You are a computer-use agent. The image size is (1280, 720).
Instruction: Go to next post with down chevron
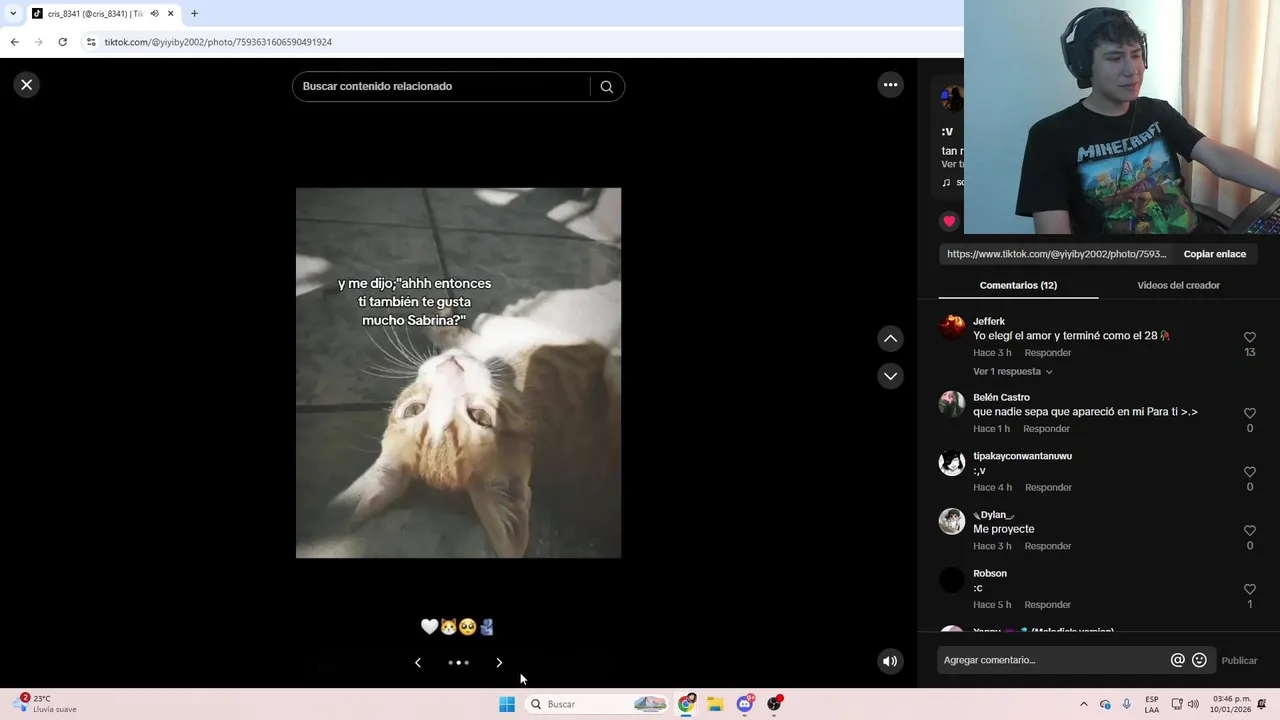(x=890, y=376)
